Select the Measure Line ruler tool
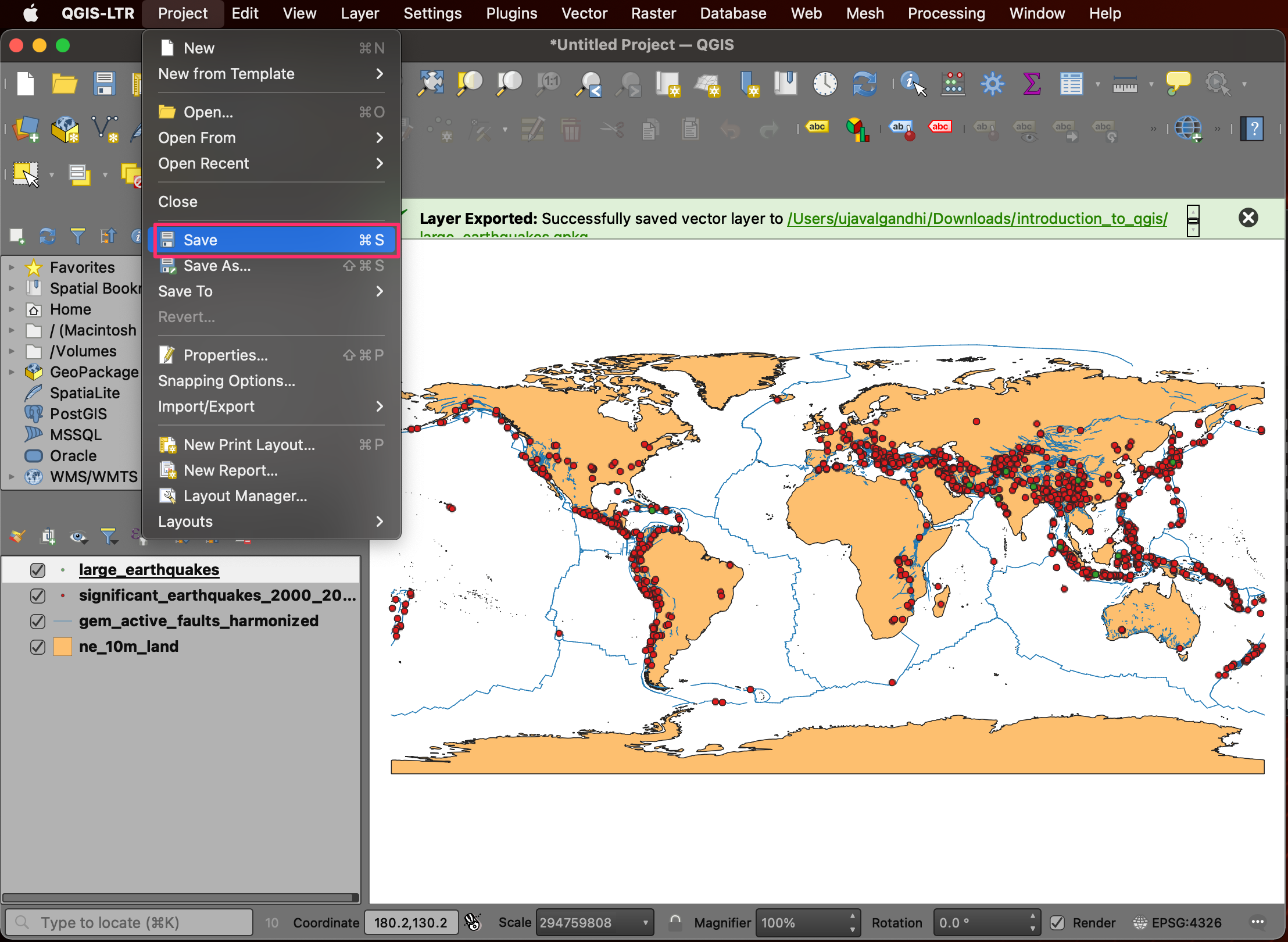Viewport: 1288px width, 942px height. pos(1125,85)
